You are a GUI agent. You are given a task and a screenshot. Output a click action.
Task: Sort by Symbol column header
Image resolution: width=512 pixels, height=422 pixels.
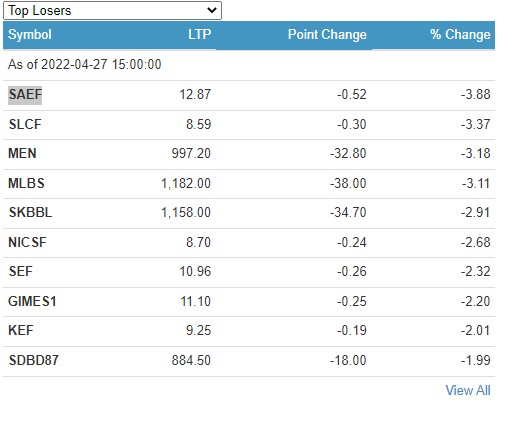[x=30, y=35]
